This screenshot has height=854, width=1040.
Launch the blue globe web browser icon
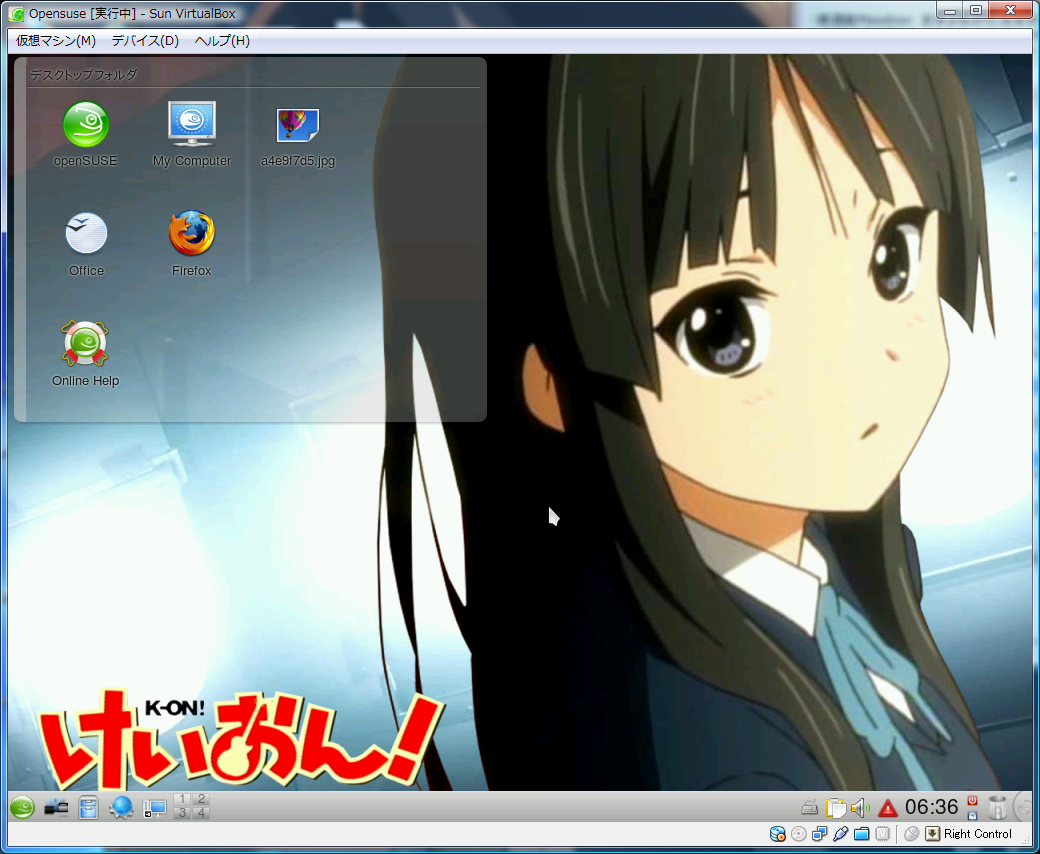click(x=122, y=807)
